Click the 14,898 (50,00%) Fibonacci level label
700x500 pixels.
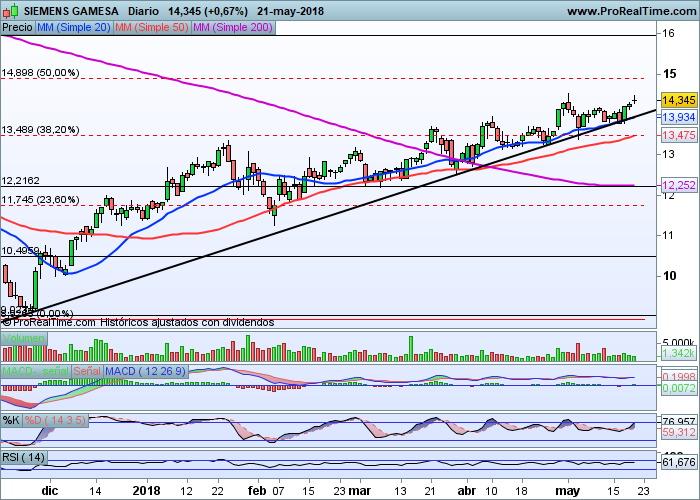(40, 73)
